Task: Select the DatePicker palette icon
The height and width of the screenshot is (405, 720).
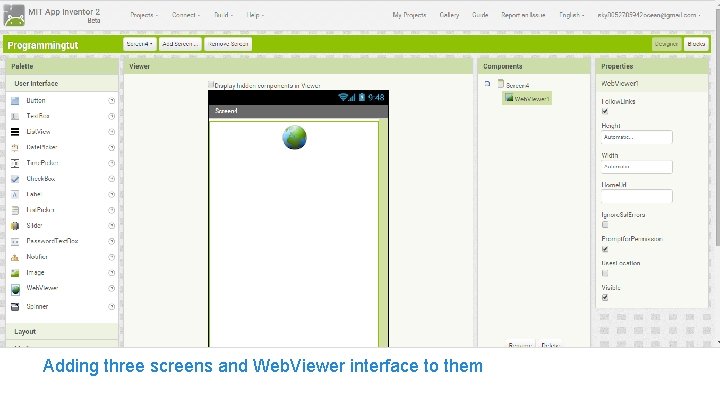Action: click(x=15, y=147)
